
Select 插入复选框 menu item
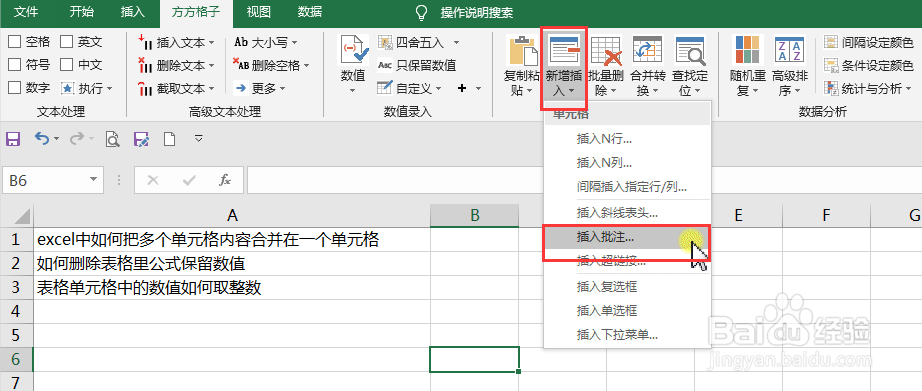(x=627, y=287)
